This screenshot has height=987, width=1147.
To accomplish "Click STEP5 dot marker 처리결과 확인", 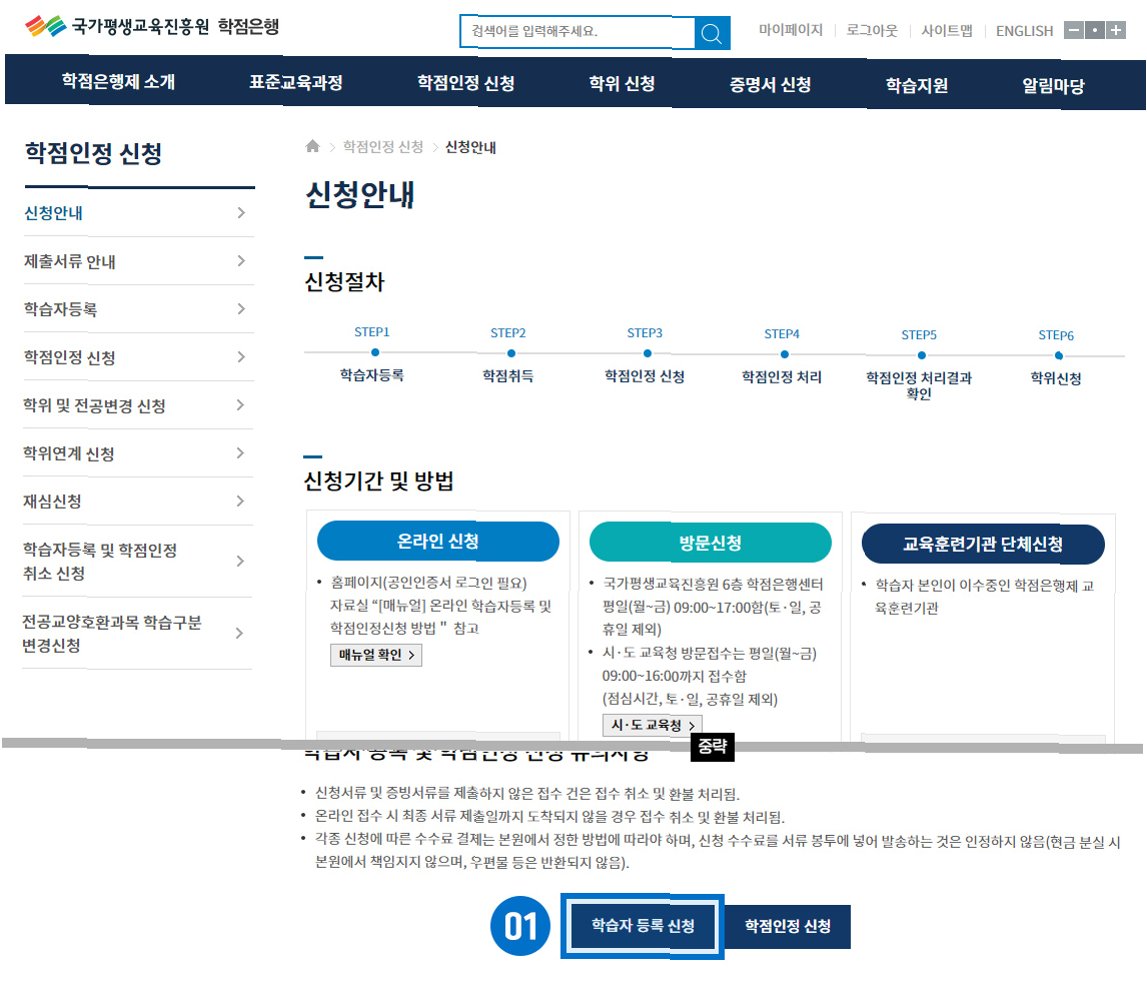I will (x=922, y=355).
